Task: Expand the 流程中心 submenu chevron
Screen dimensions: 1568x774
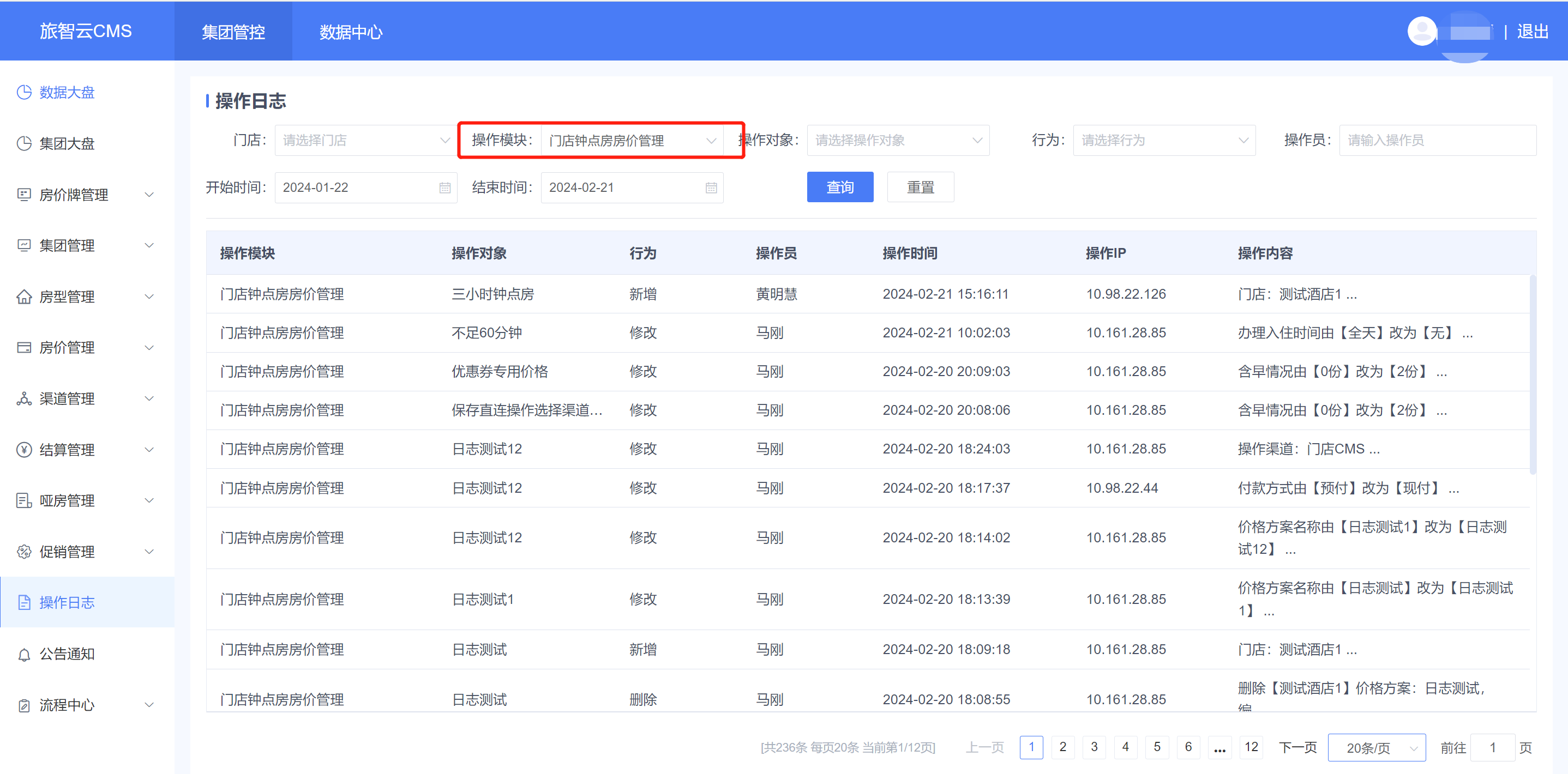Action: point(149,705)
